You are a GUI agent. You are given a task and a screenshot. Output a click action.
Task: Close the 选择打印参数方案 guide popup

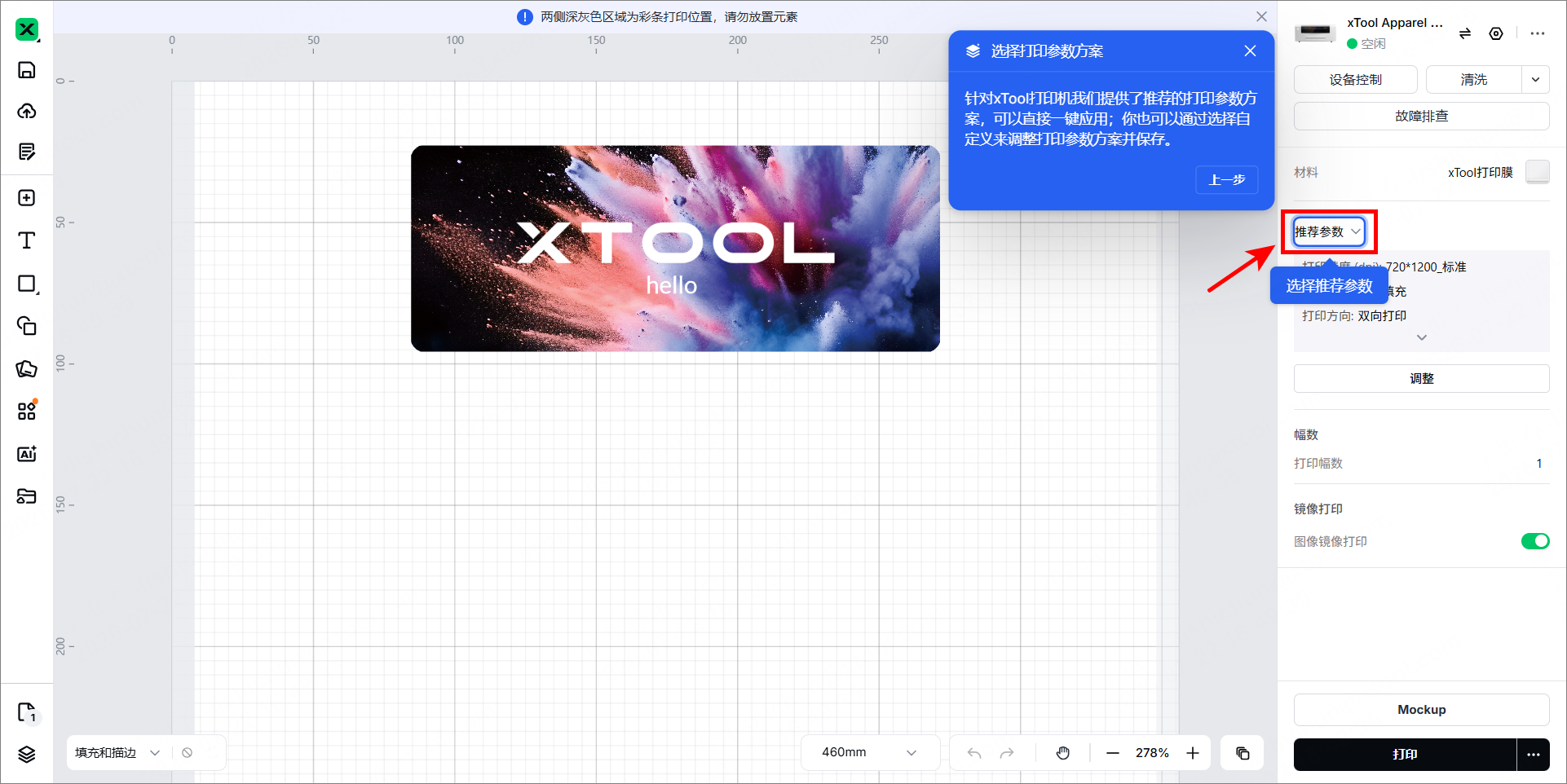1250,51
